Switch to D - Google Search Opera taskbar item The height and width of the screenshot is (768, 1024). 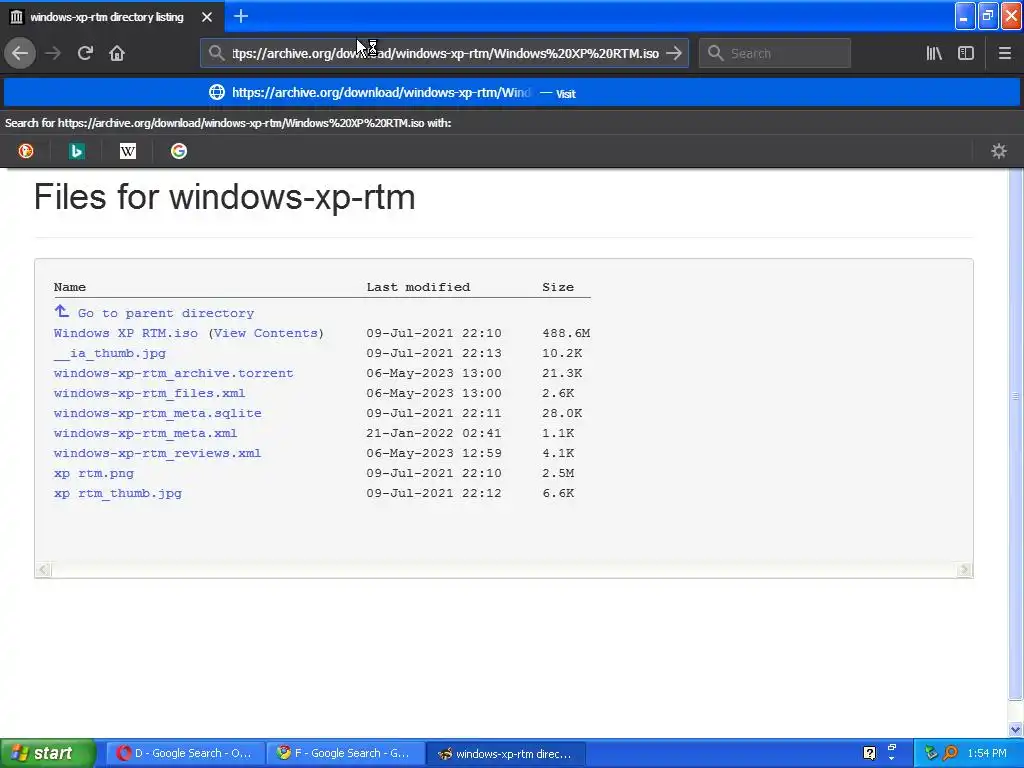tap(185, 753)
